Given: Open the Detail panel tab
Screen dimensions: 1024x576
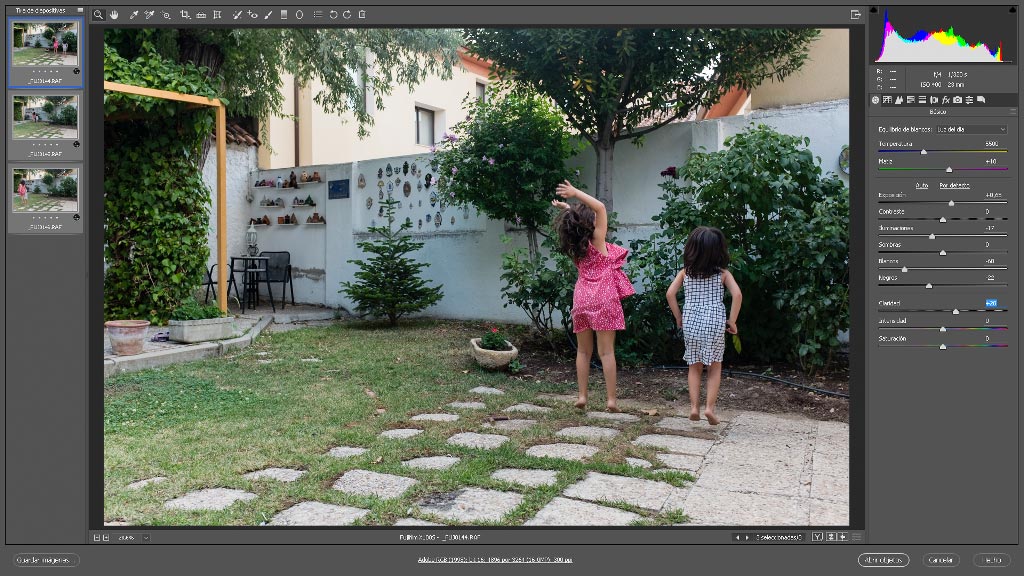Looking at the screenshot, I should (899, 100).
